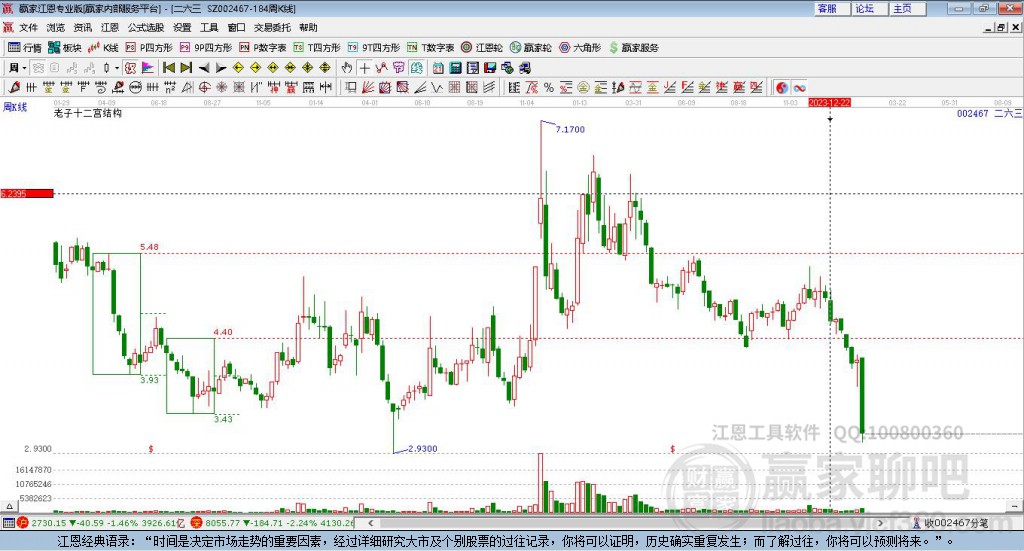Click the 论坛 forum button
This screenshot has width=1024, height=551.
pyautogui.click(x=870, y=8)
